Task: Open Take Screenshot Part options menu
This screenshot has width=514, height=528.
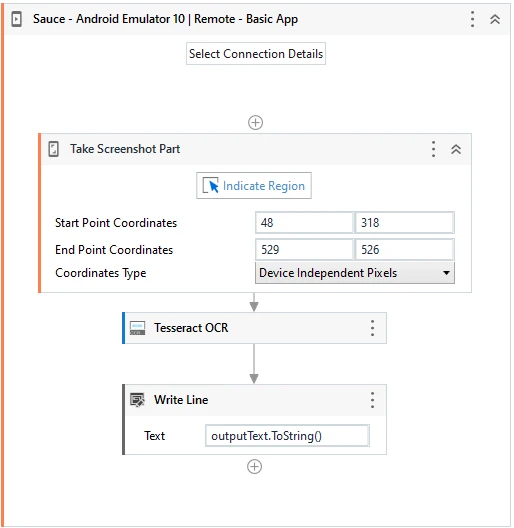Action: (x=433, y=149)
